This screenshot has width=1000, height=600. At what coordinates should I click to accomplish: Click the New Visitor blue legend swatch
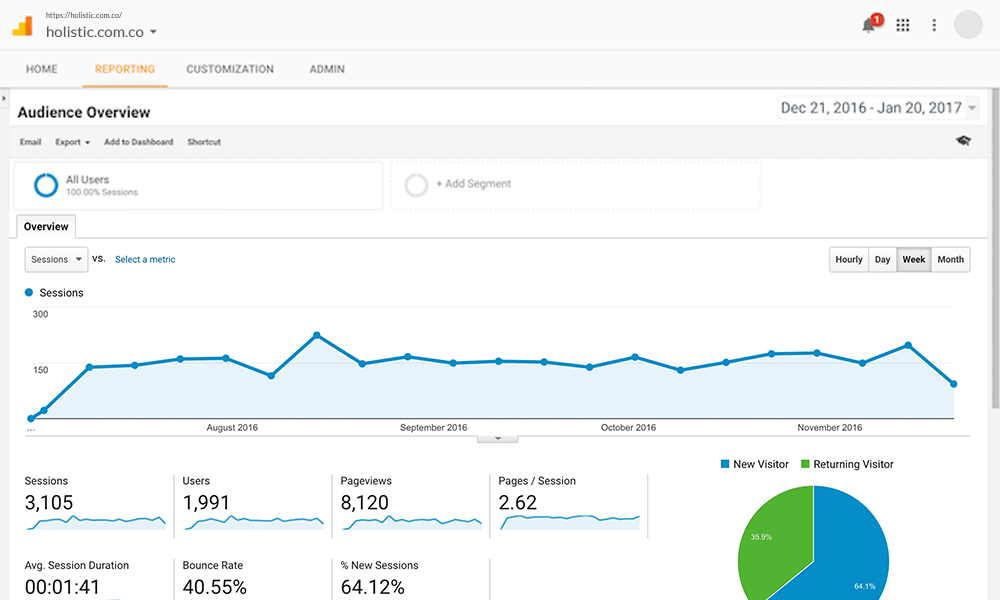(x=724, y=464)
